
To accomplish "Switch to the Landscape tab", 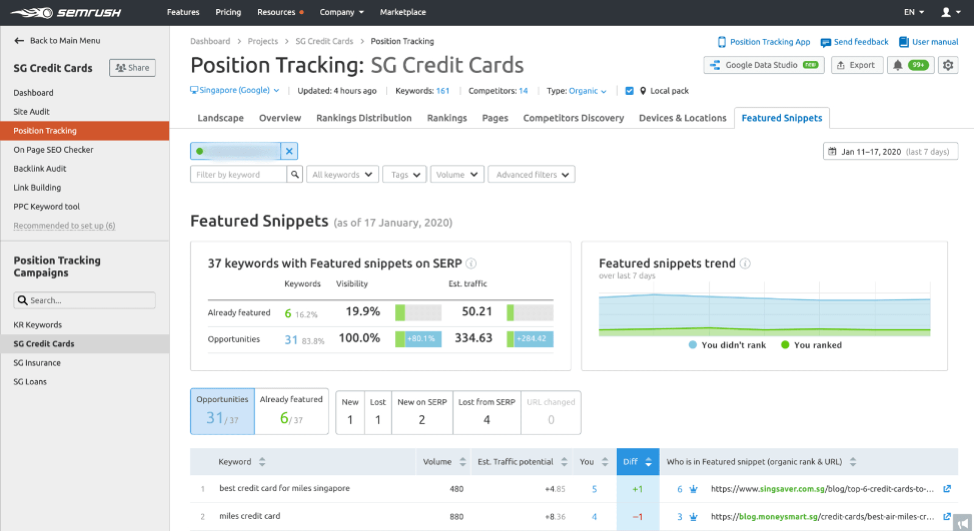I will tap(221, 118).
